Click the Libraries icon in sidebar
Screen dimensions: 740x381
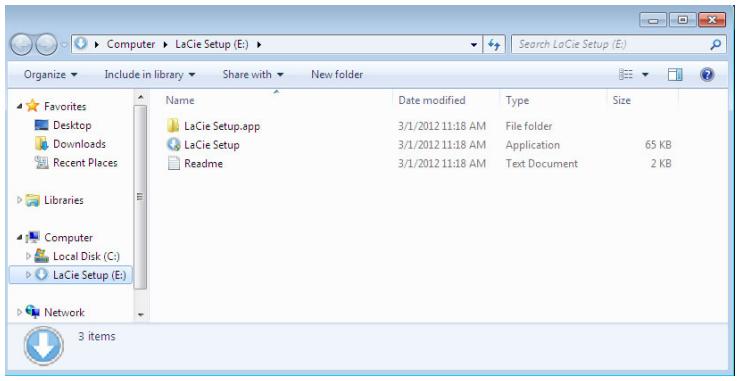point(33,200)
